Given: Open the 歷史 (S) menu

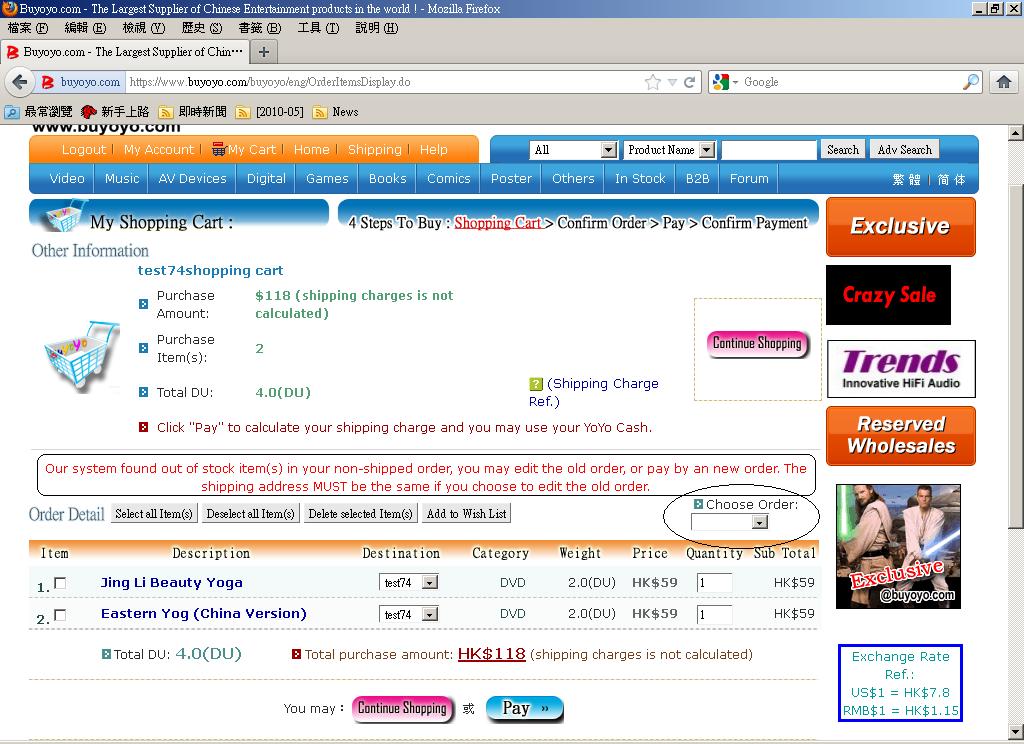Looking at the screenshot, I should (x=202, y=28).
